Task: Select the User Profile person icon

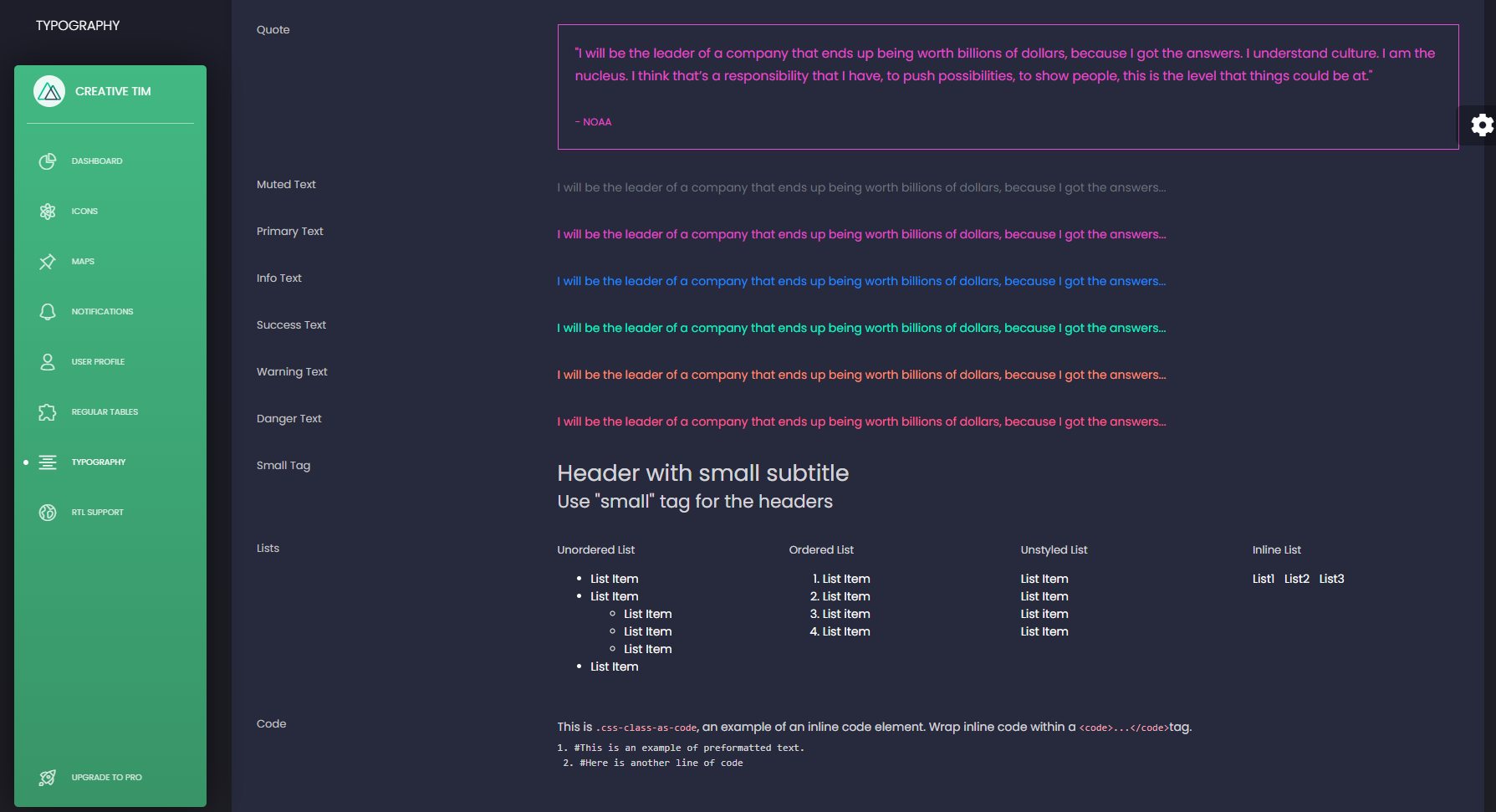Action: (47, 361)
